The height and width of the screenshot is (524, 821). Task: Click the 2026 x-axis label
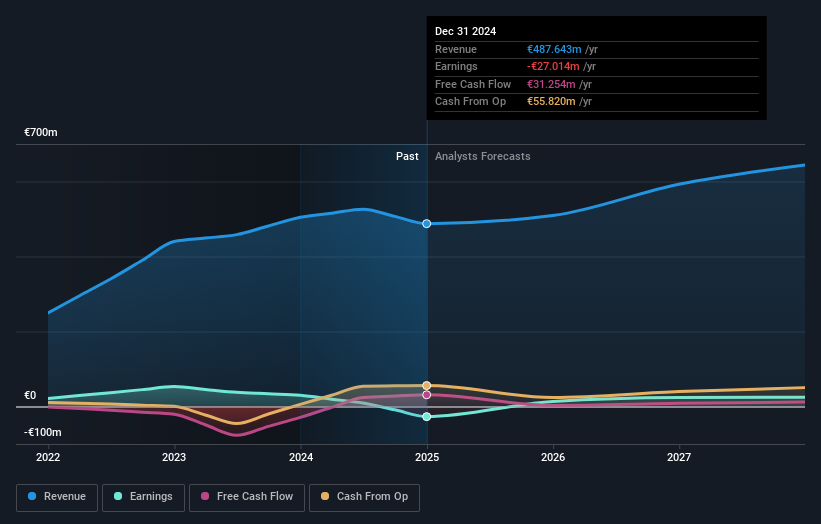553,458
